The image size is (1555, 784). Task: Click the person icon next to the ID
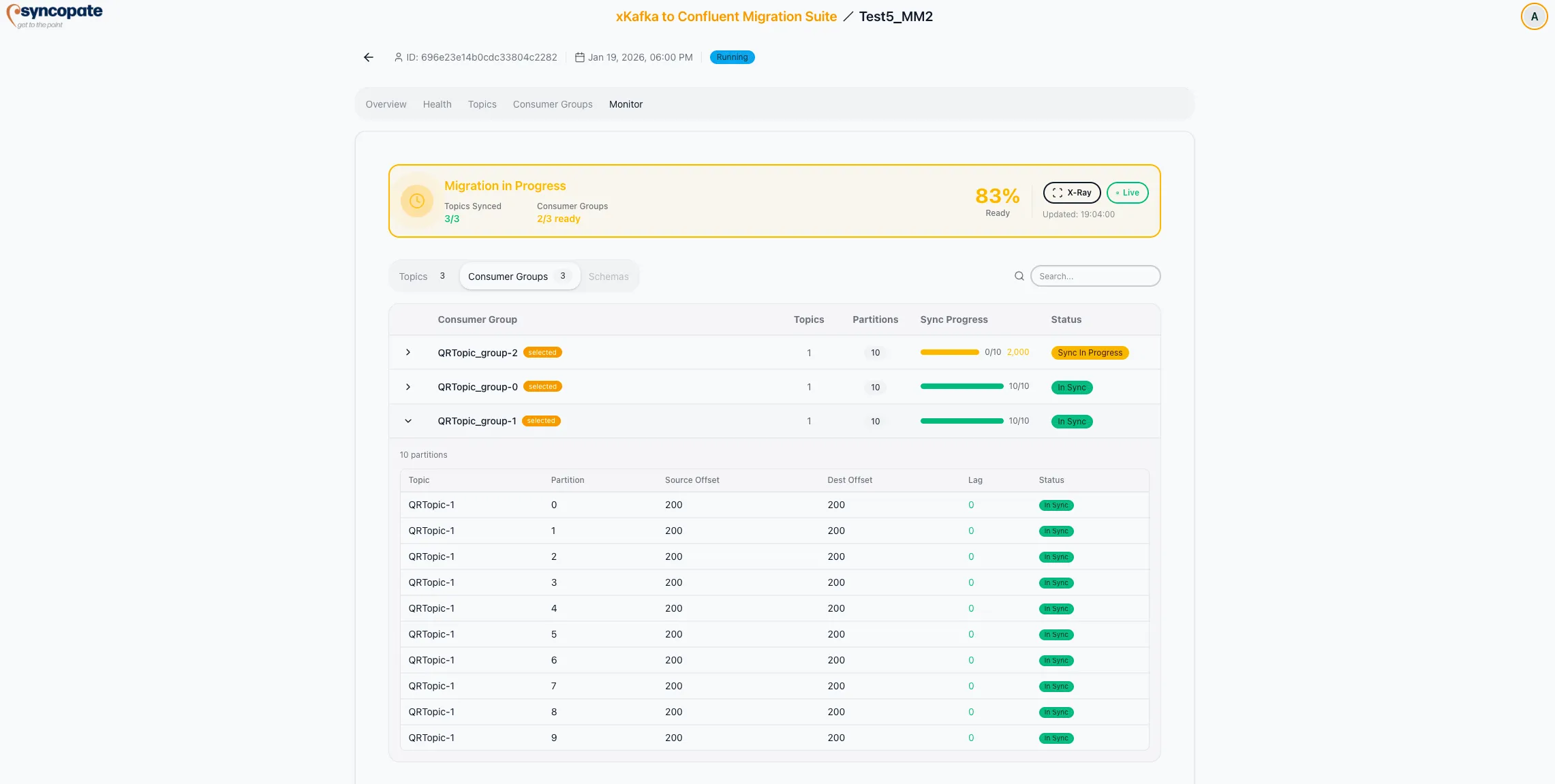[398, 57]
